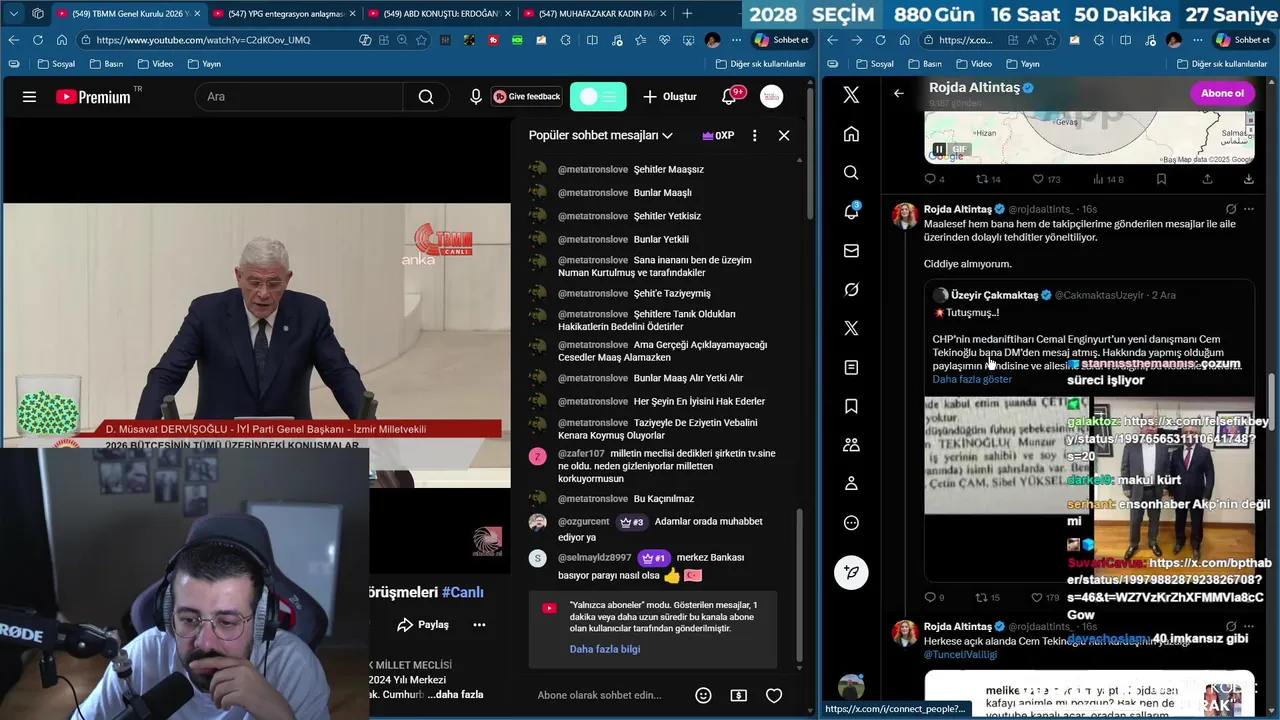Close the live chat panel

tap(784, 135)
